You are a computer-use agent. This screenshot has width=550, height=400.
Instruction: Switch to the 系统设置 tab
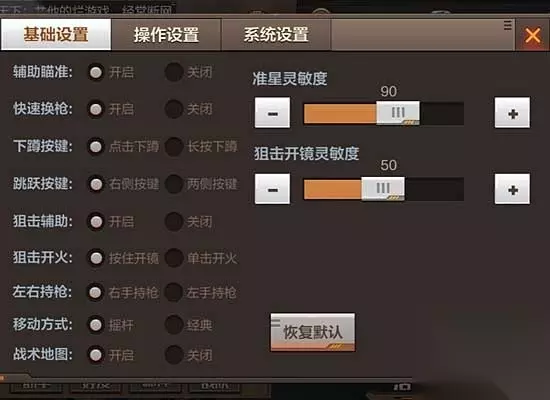(276, 35)
